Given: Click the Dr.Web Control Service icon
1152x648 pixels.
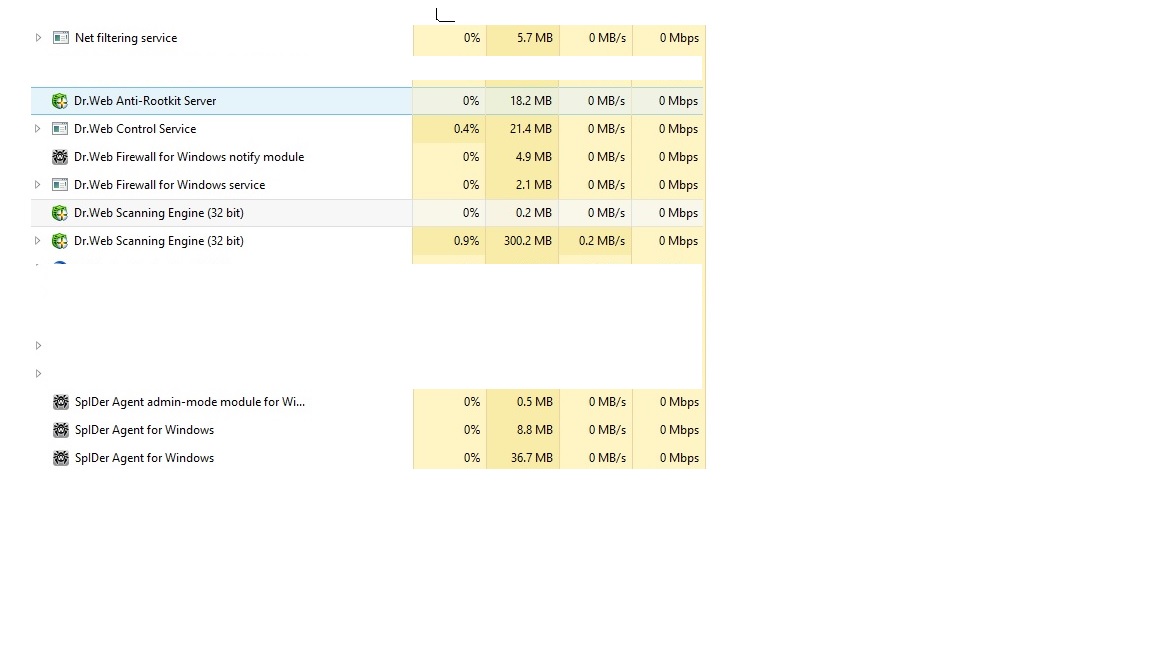Looking at the screenshot, I should pos(60,129).
